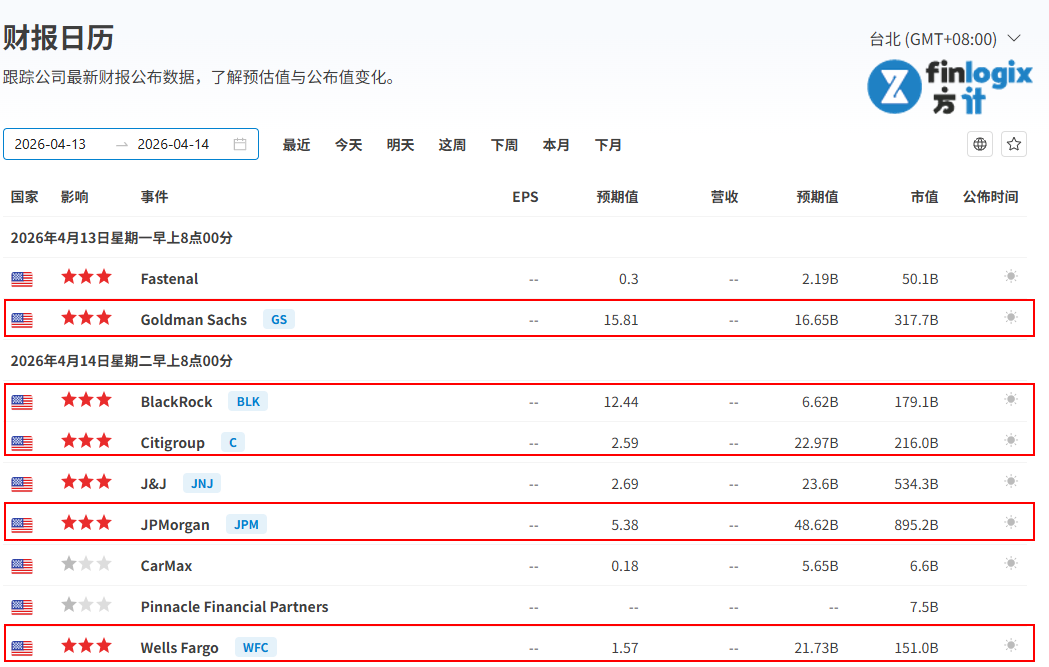Click sun icon in JPMorgan row

coord(1011,523)
